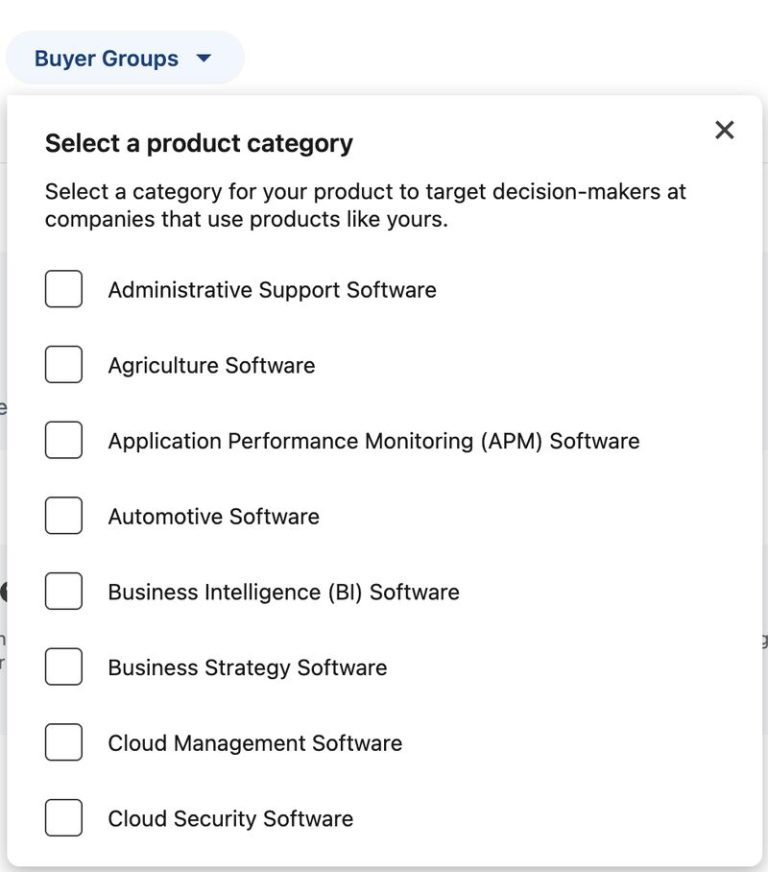The width and height of the screenshot is (768, 872).
Task: Click the Business Intelligence (BI) Software label
Action: pos(284,591)
